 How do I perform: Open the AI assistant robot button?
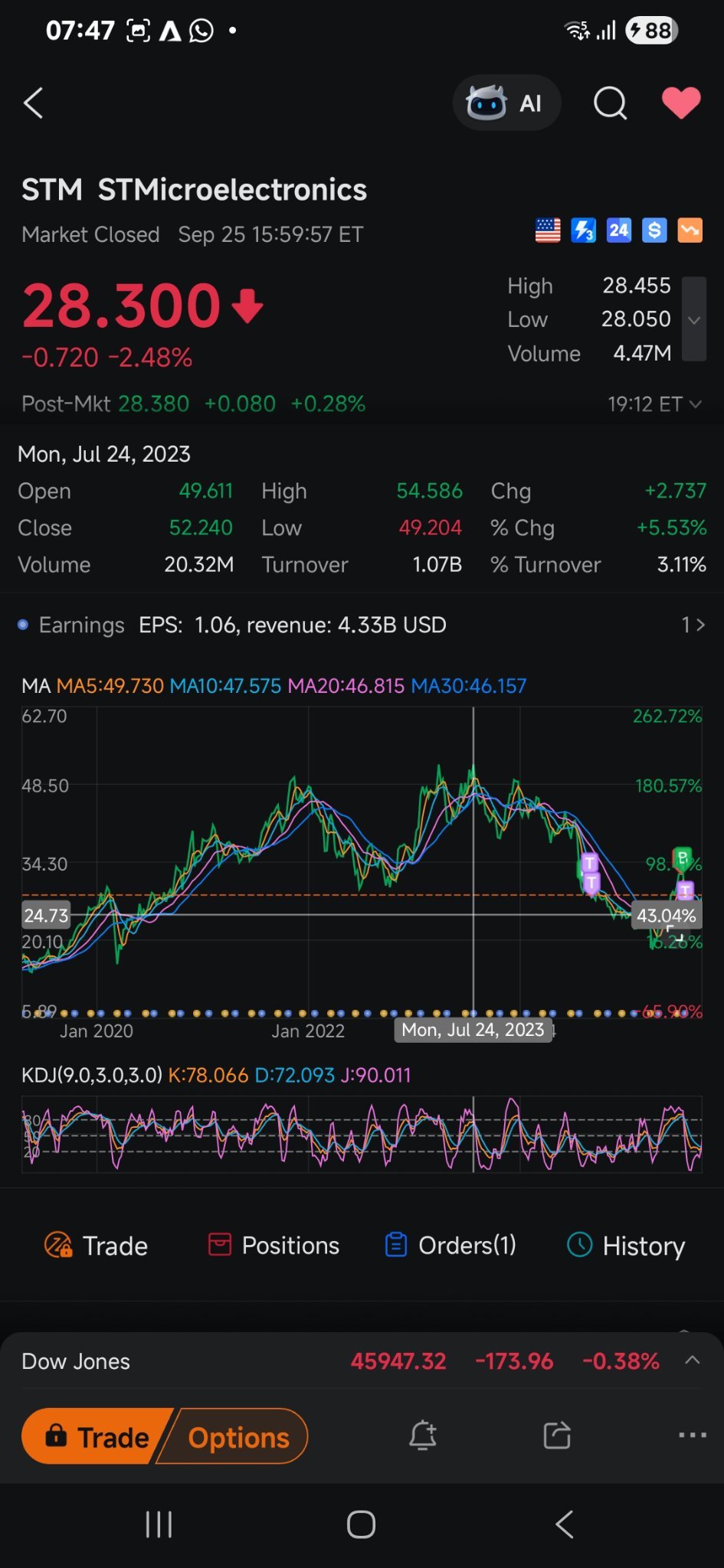[506, 103]
